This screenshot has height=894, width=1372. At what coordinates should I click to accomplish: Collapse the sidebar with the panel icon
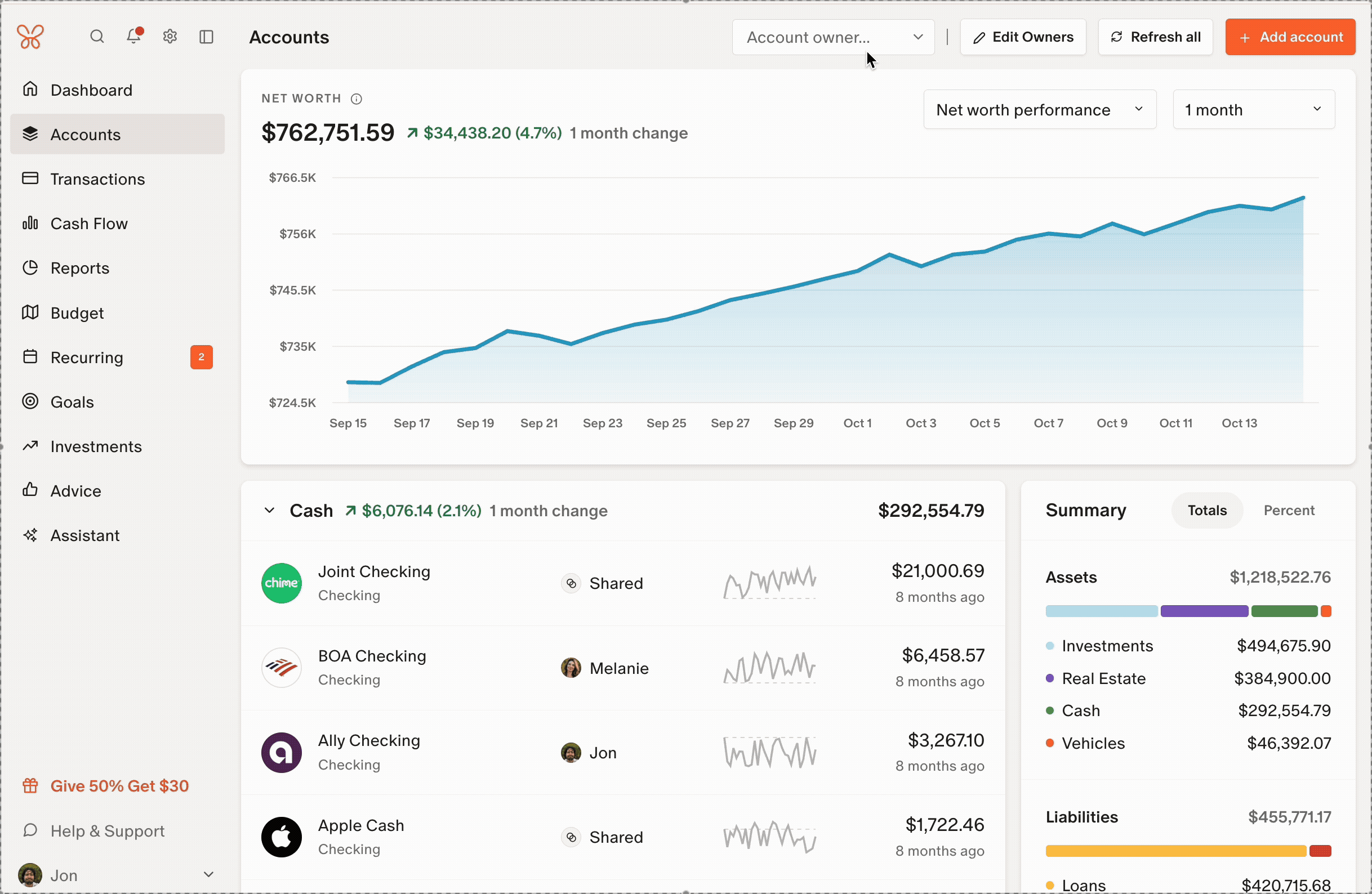coord(206,37)
